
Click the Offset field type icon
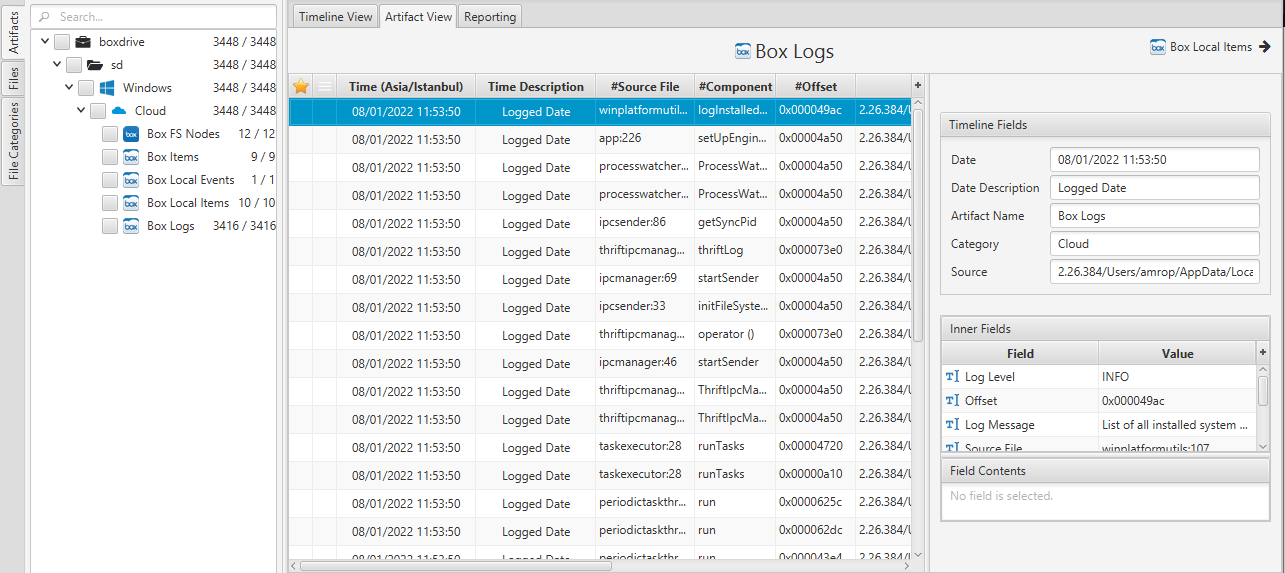(x=952, y=401)
